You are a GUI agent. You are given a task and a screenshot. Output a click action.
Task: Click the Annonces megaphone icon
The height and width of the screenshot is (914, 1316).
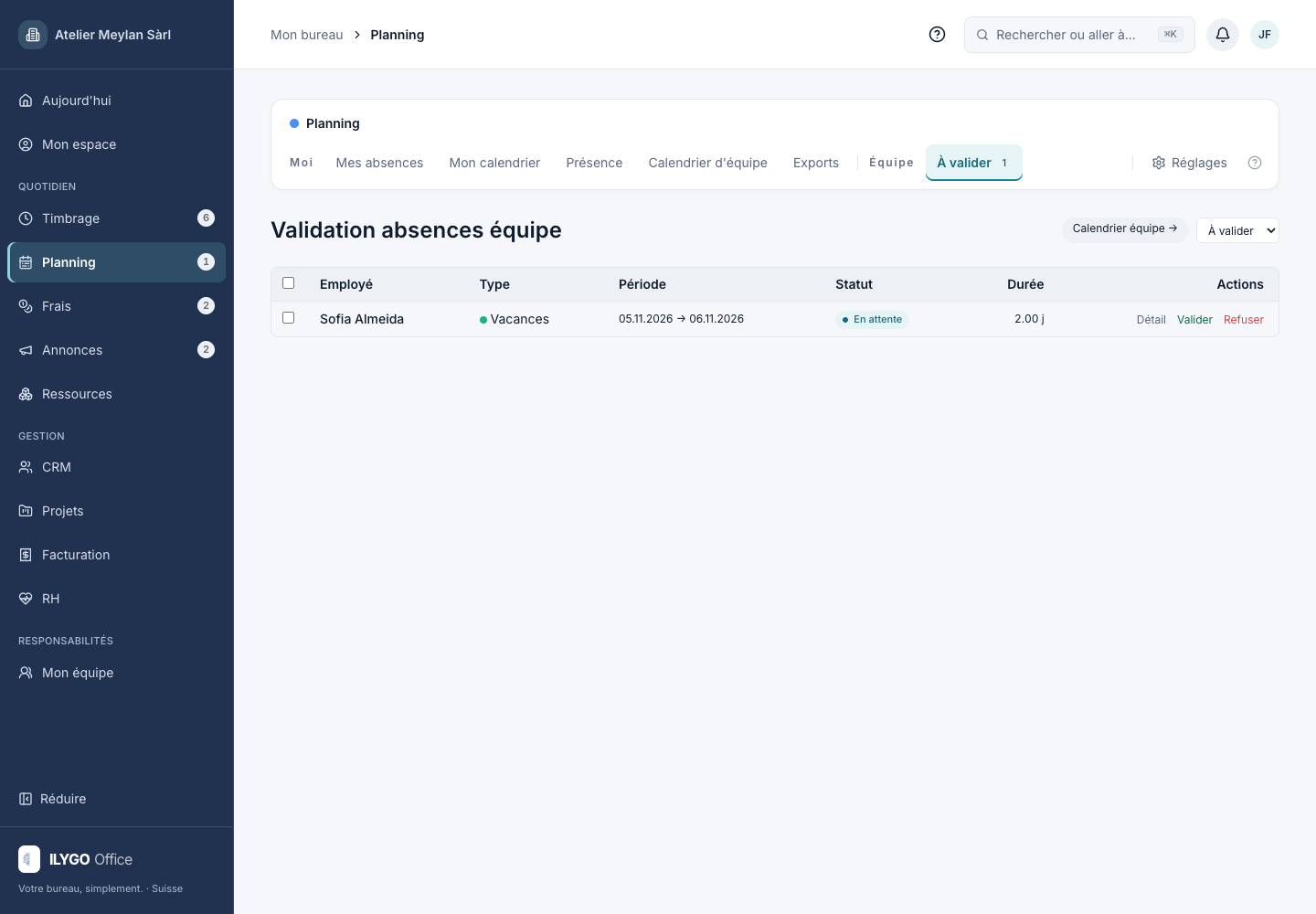26,350
